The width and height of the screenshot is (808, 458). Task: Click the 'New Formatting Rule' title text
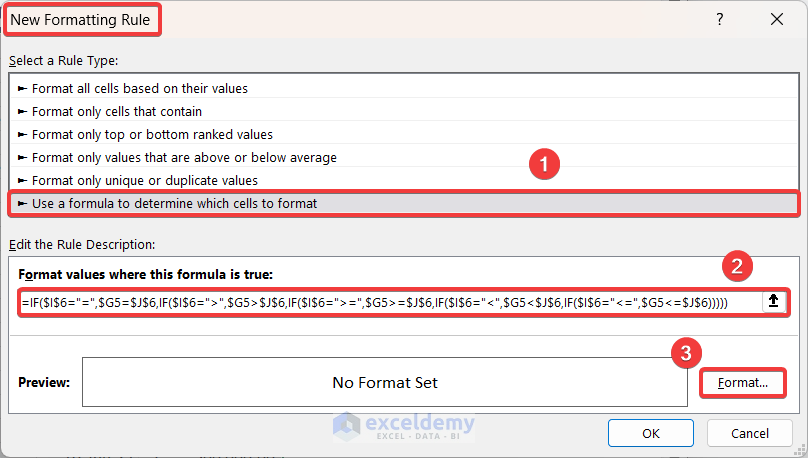pyautogui.click(x=80, y=19)
